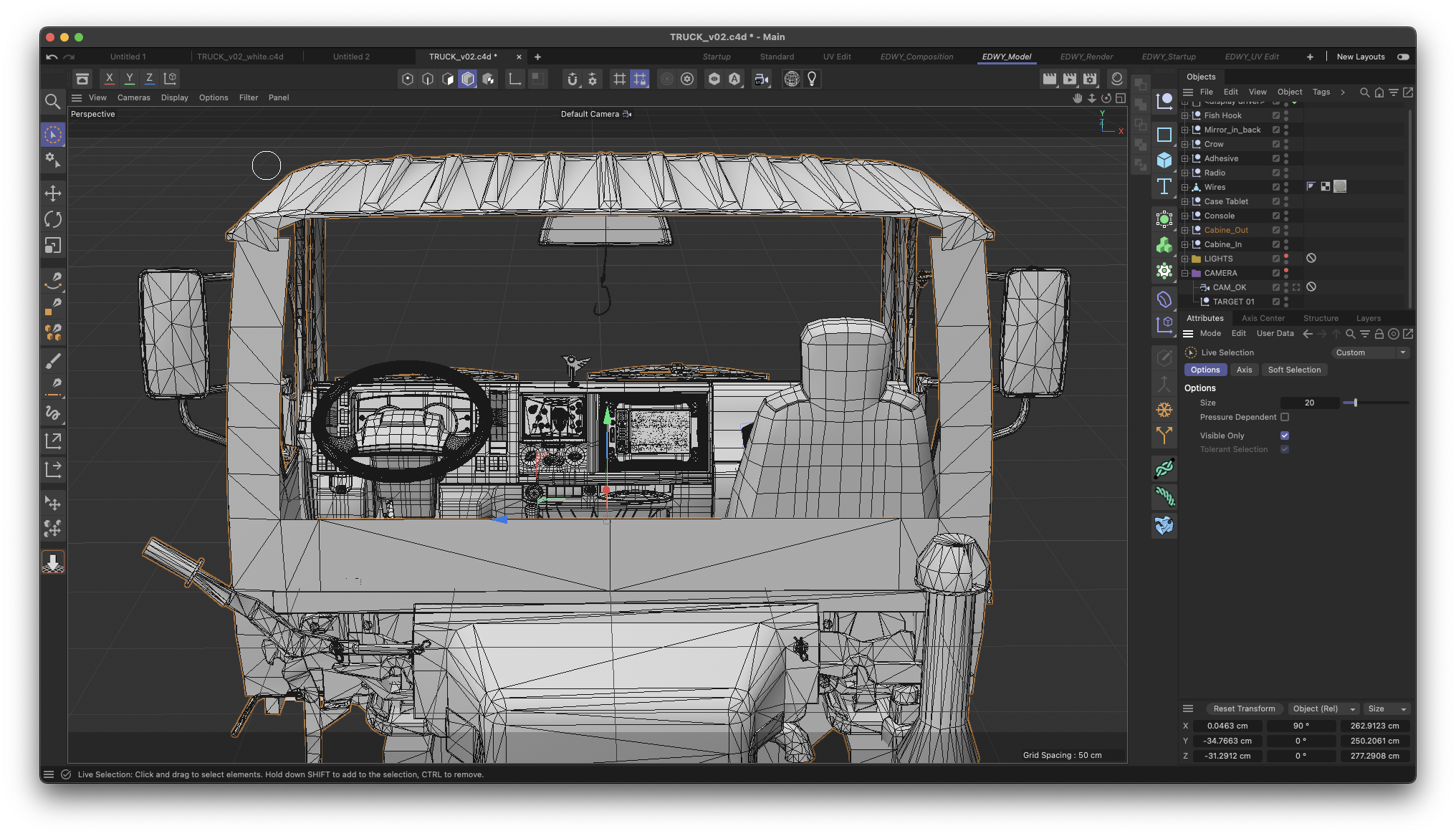
Task: Switch to the Soft Selection tab
Action: click(x=1294, y=370)
